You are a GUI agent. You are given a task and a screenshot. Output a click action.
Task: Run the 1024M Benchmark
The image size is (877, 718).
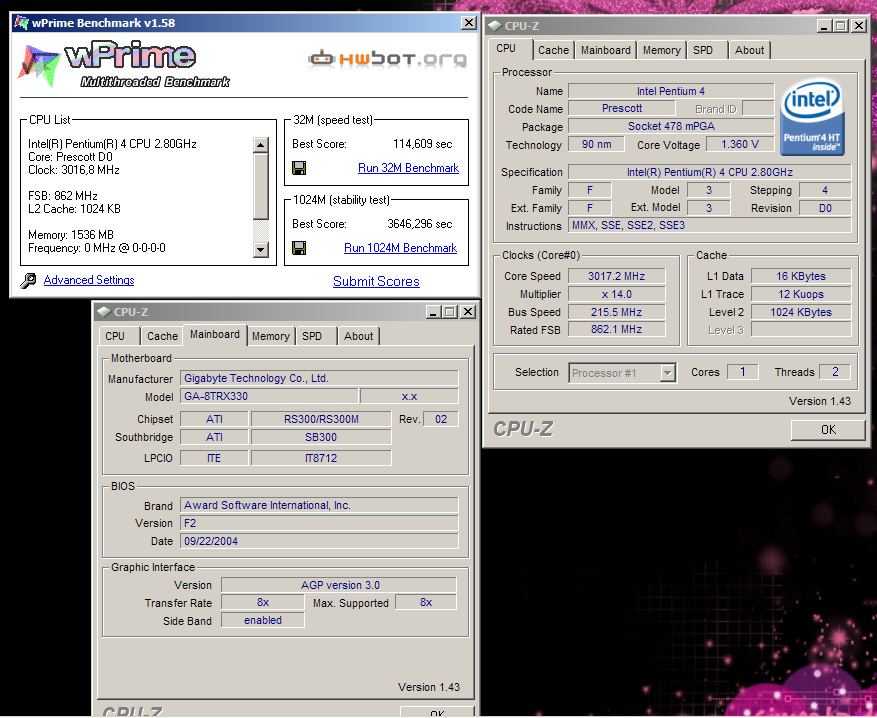tap(400, 248)
